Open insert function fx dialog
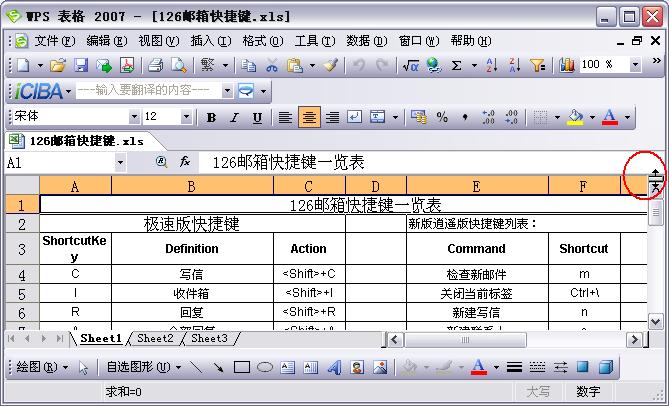 [185, 162]
